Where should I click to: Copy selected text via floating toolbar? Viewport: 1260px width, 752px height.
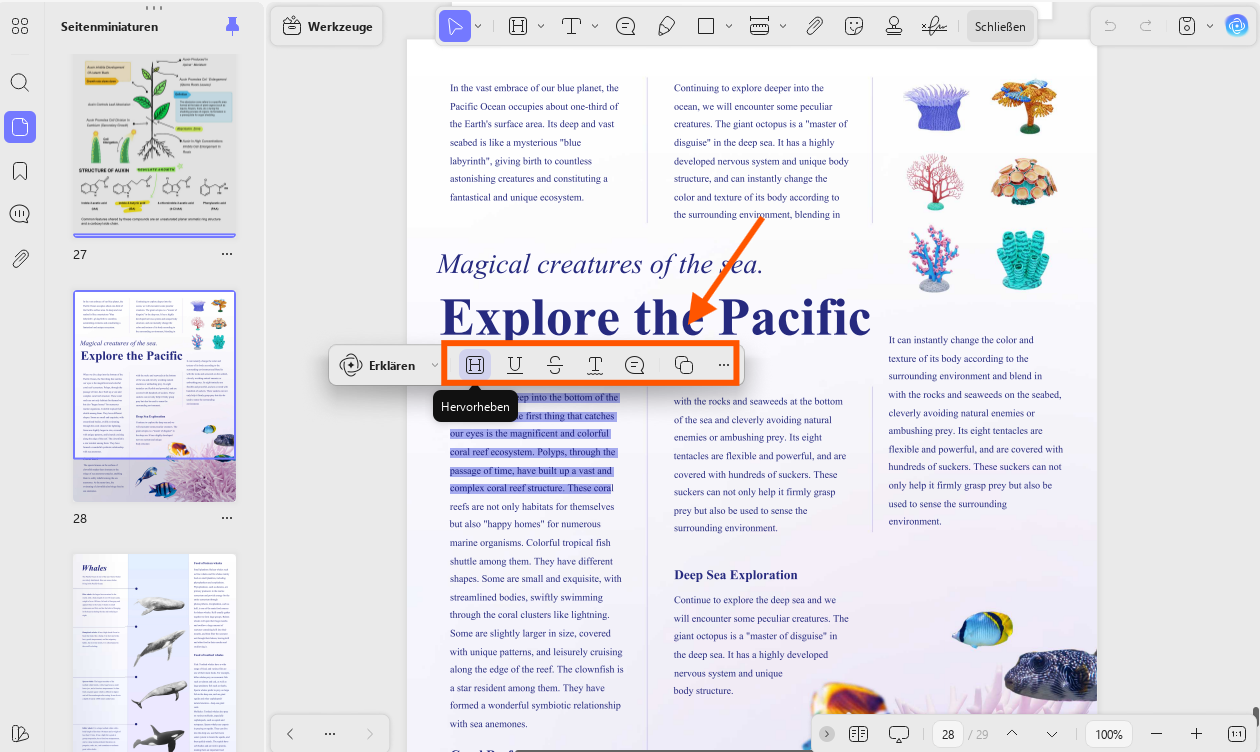684,365
